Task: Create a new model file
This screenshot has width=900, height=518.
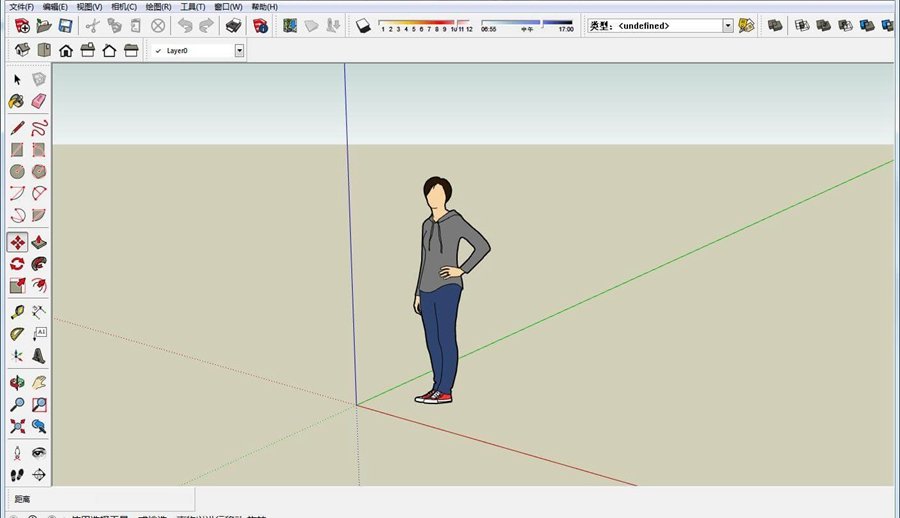Action: pyautogui.click(x=22, y=25)
